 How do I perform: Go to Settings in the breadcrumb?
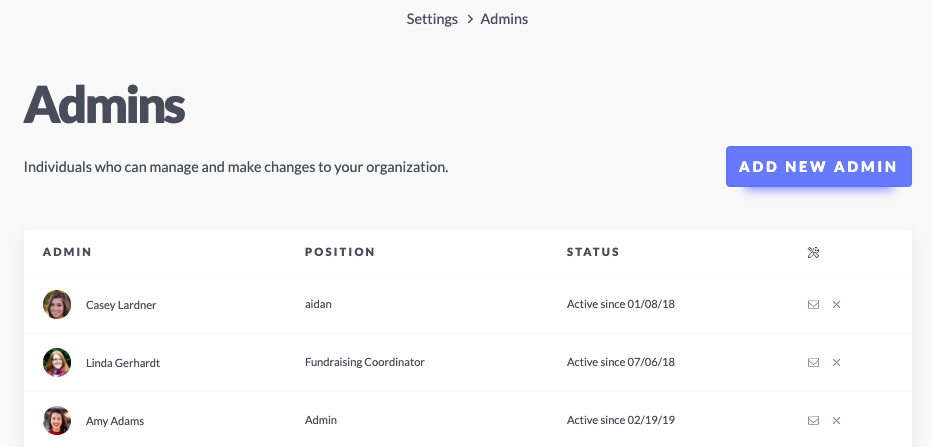[432, 19]
